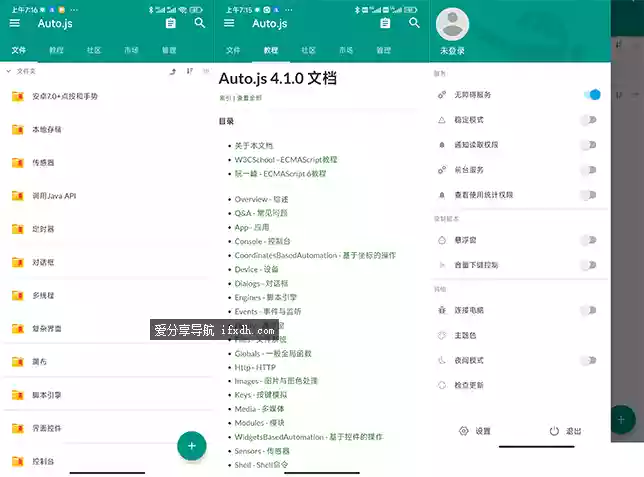Open the hamburger menu on the docs screen
This screenshot has width=644, height=477.
(229, 23)
